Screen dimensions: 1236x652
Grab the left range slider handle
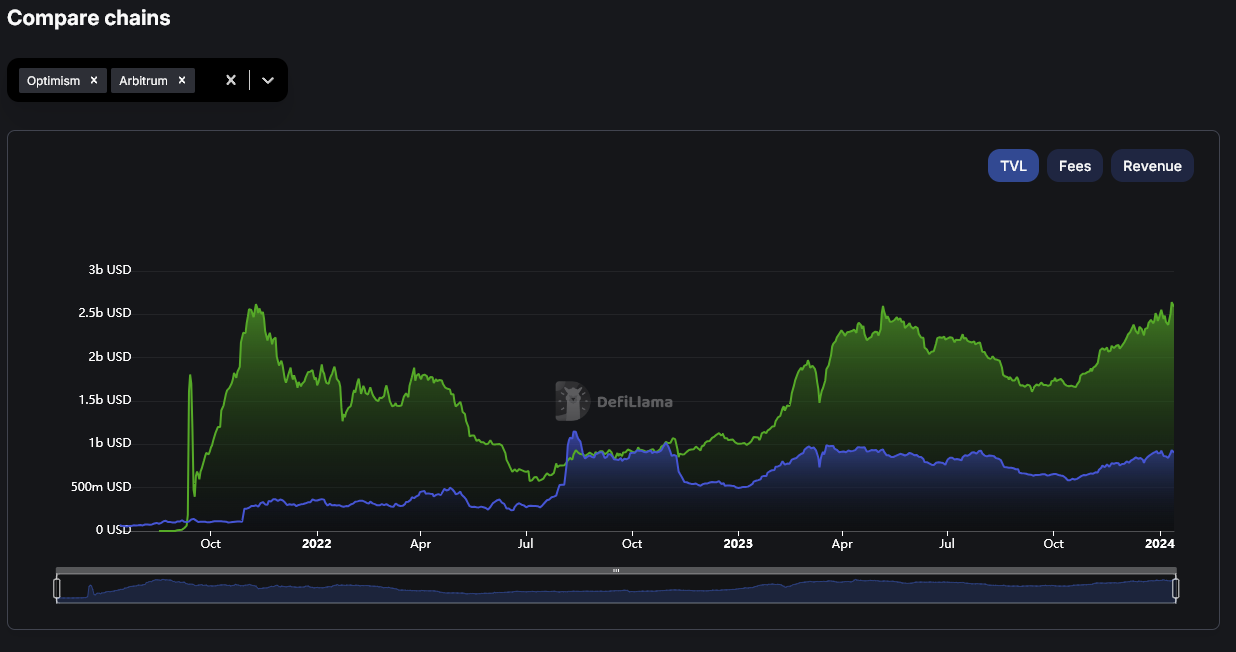click(x=57, y=589)
